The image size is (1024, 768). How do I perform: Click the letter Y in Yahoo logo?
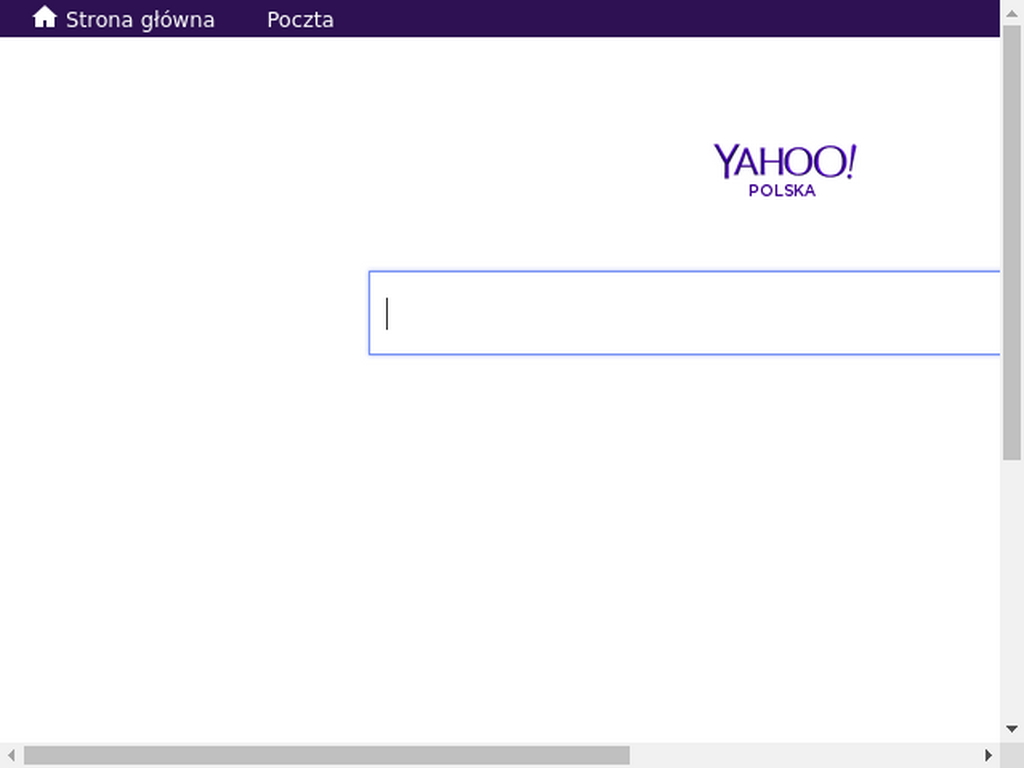[726, 162]
